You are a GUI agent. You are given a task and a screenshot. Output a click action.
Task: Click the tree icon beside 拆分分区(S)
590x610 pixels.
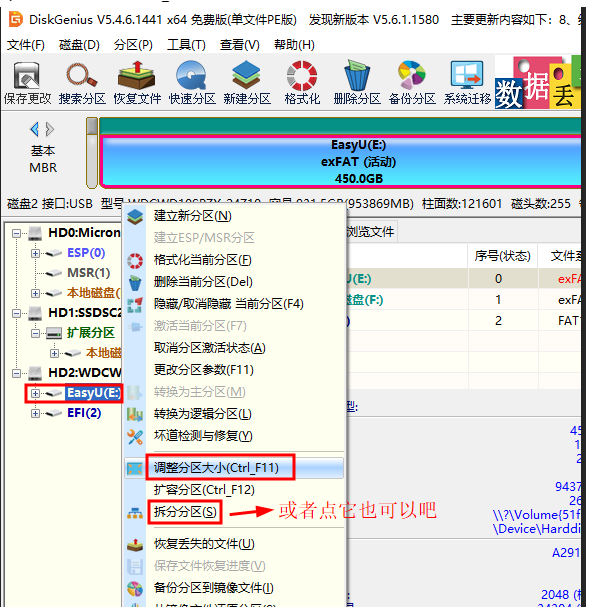point(135,513)
